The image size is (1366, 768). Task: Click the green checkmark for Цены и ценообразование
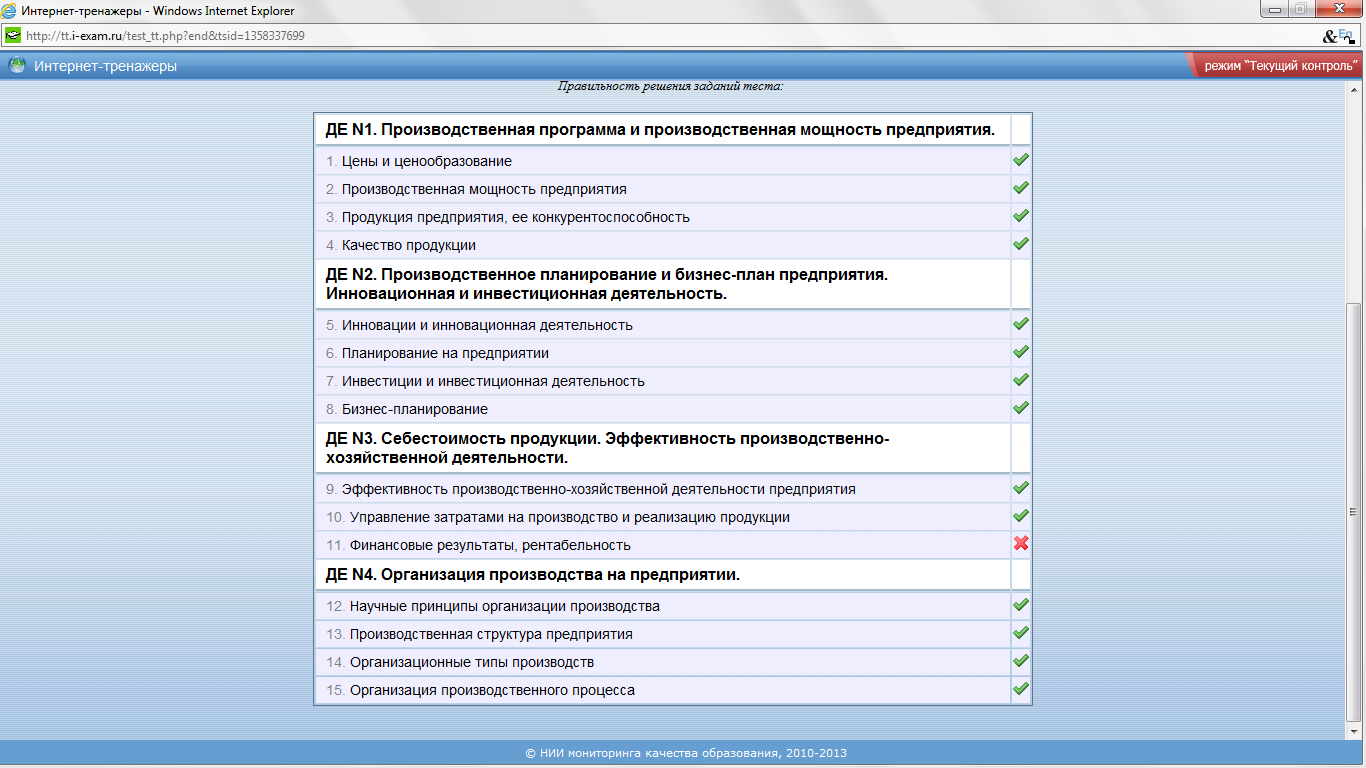tap(1021, 160)
